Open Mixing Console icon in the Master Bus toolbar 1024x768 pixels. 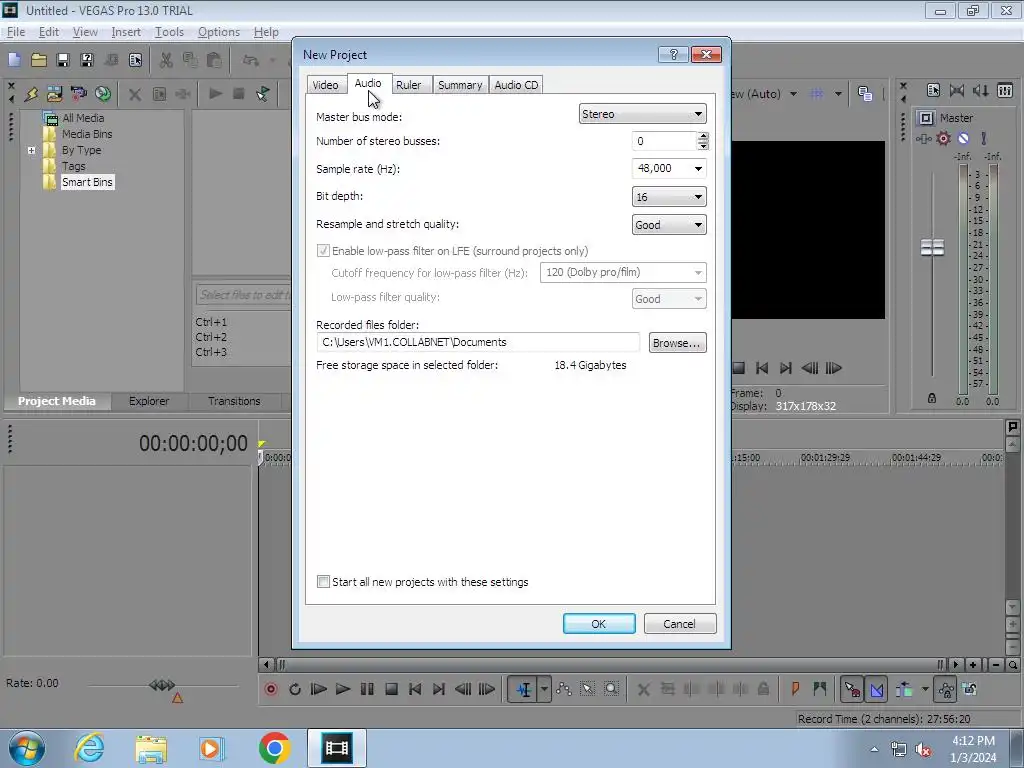click(x=1005, y=91)
